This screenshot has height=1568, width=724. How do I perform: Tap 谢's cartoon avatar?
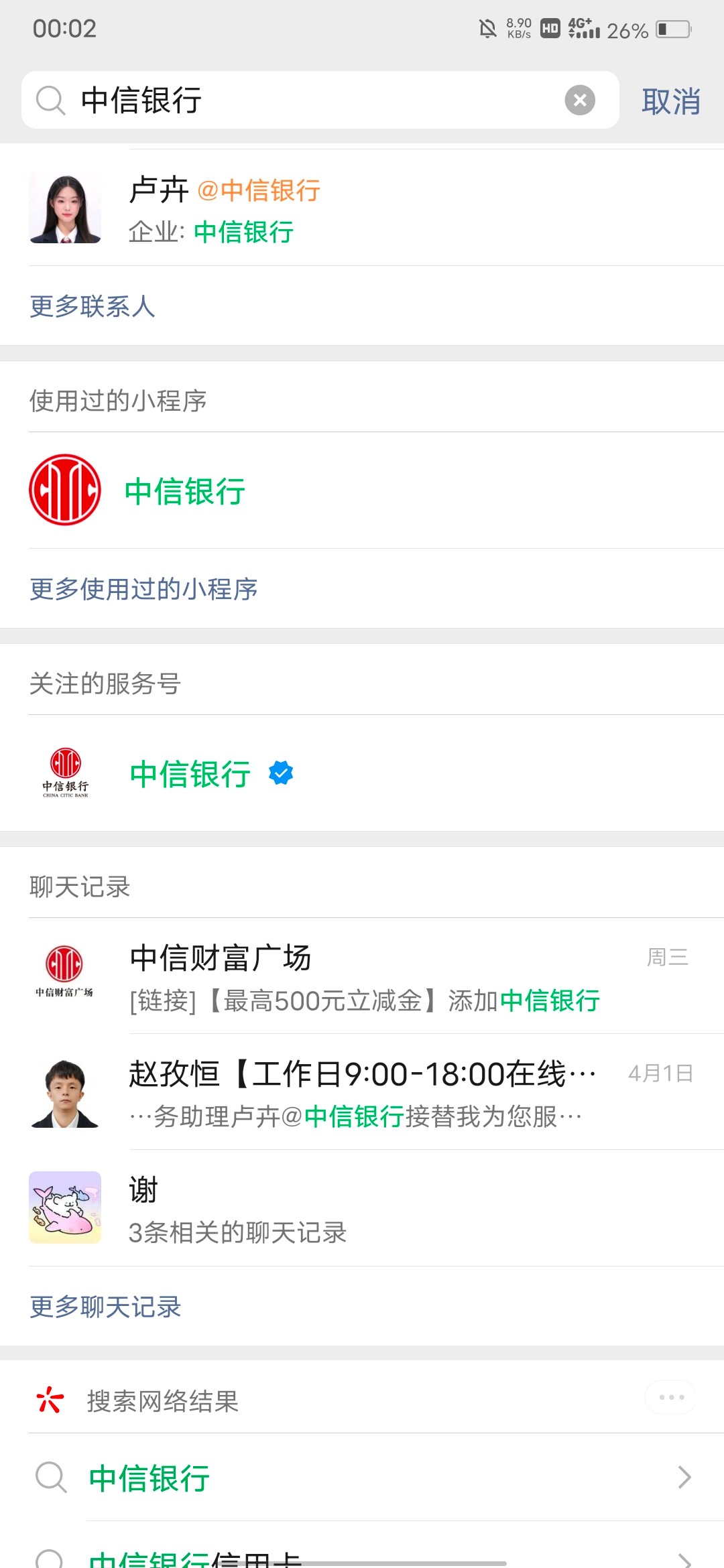click(65, 1207)
